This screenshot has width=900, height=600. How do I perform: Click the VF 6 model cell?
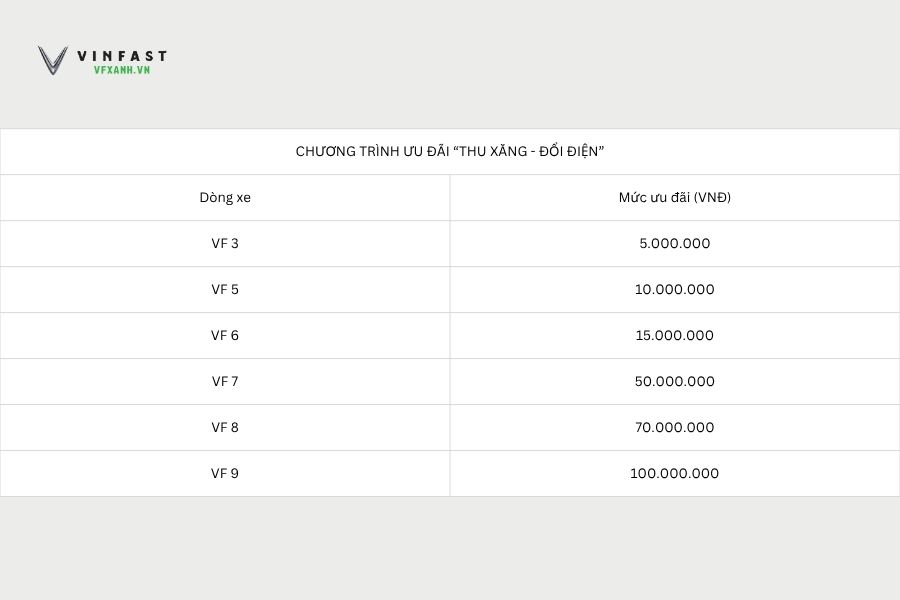coord(225,335)
